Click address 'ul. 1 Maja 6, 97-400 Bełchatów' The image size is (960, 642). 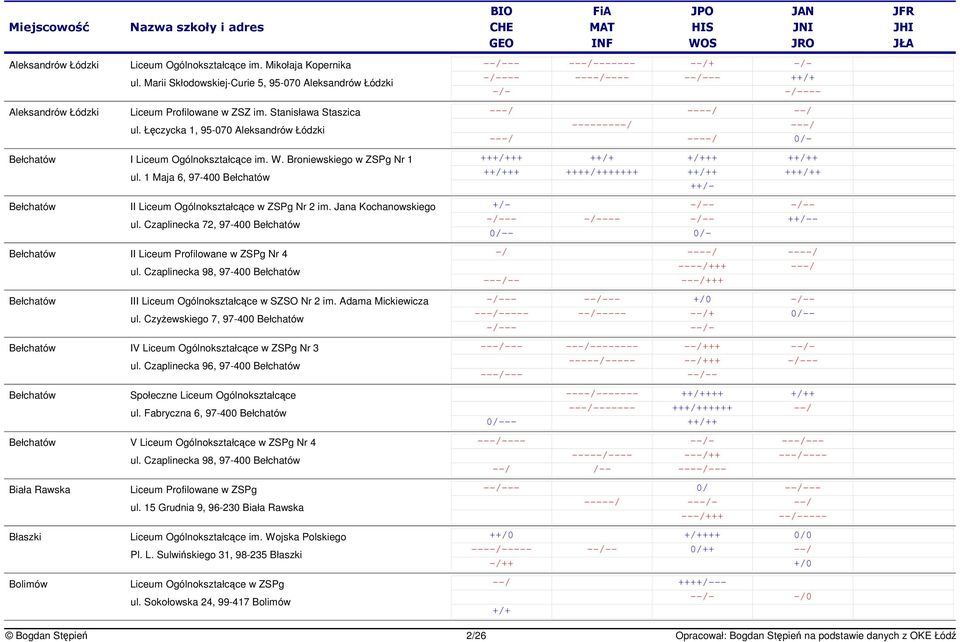(200, 177)
